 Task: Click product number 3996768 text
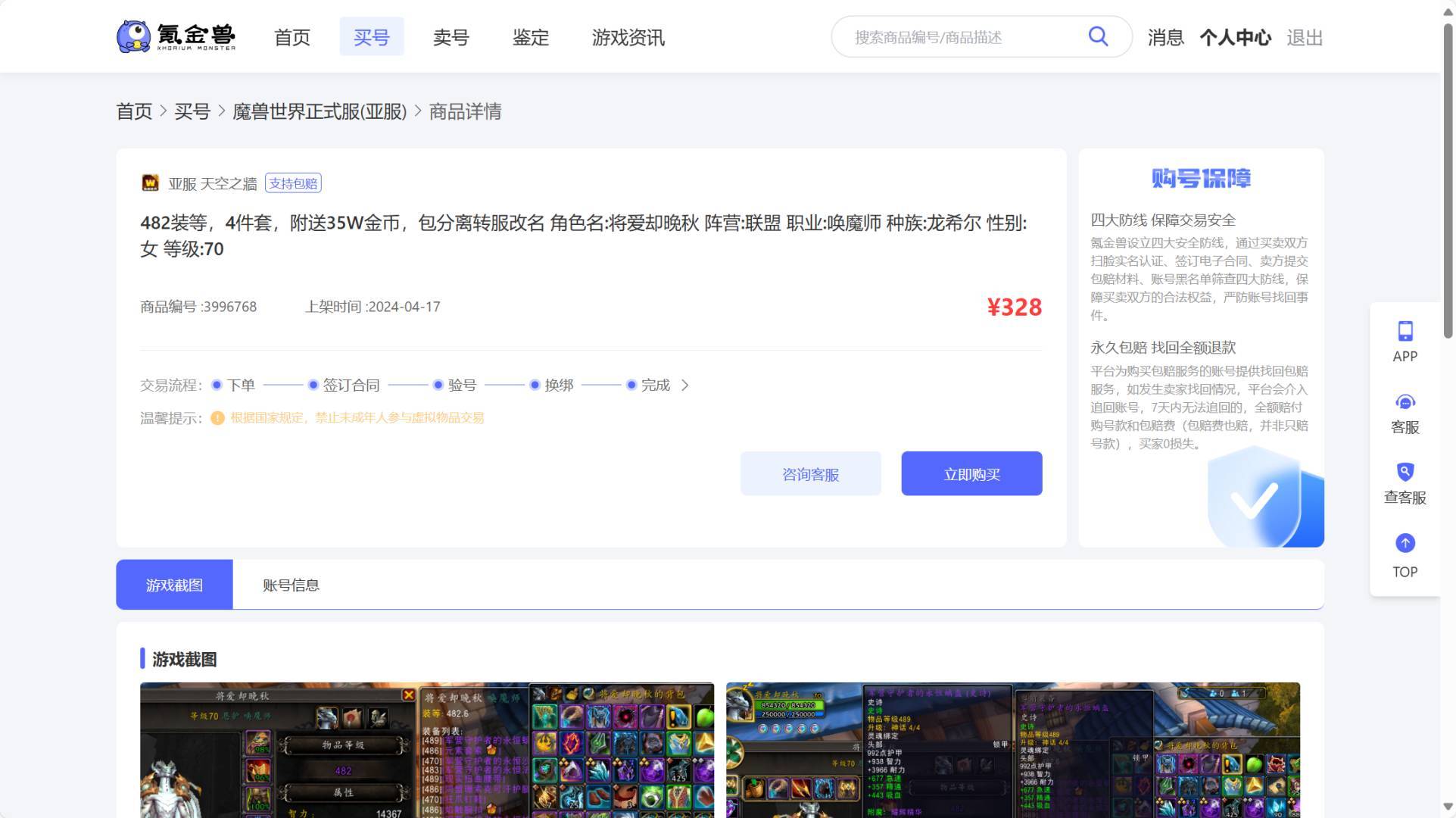click(x=198, y=307)
